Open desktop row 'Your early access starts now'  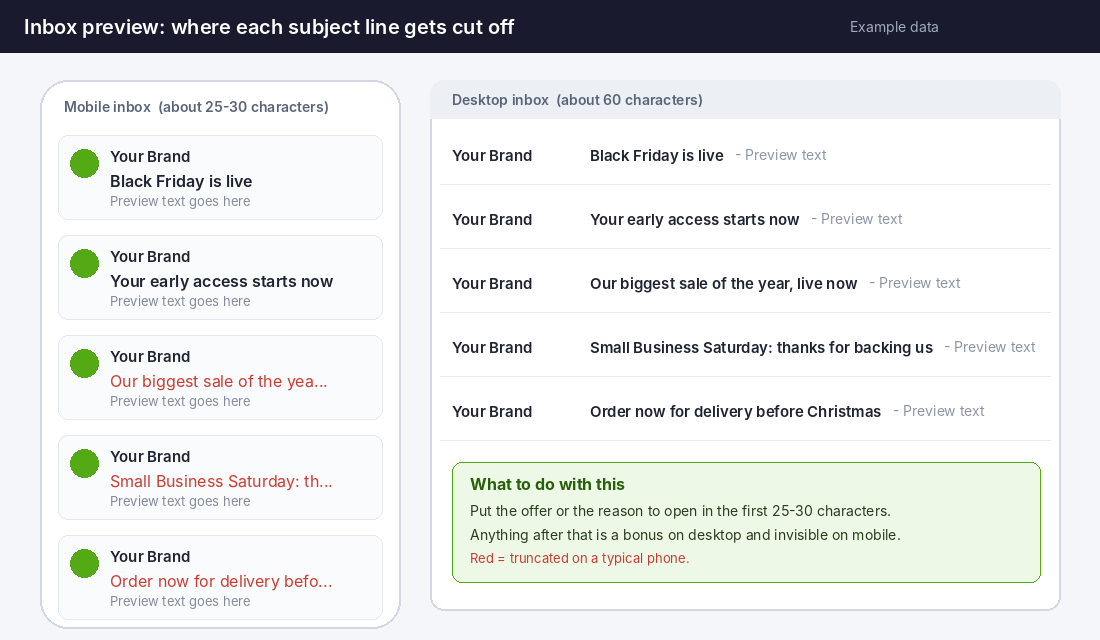tap(745, 219)
